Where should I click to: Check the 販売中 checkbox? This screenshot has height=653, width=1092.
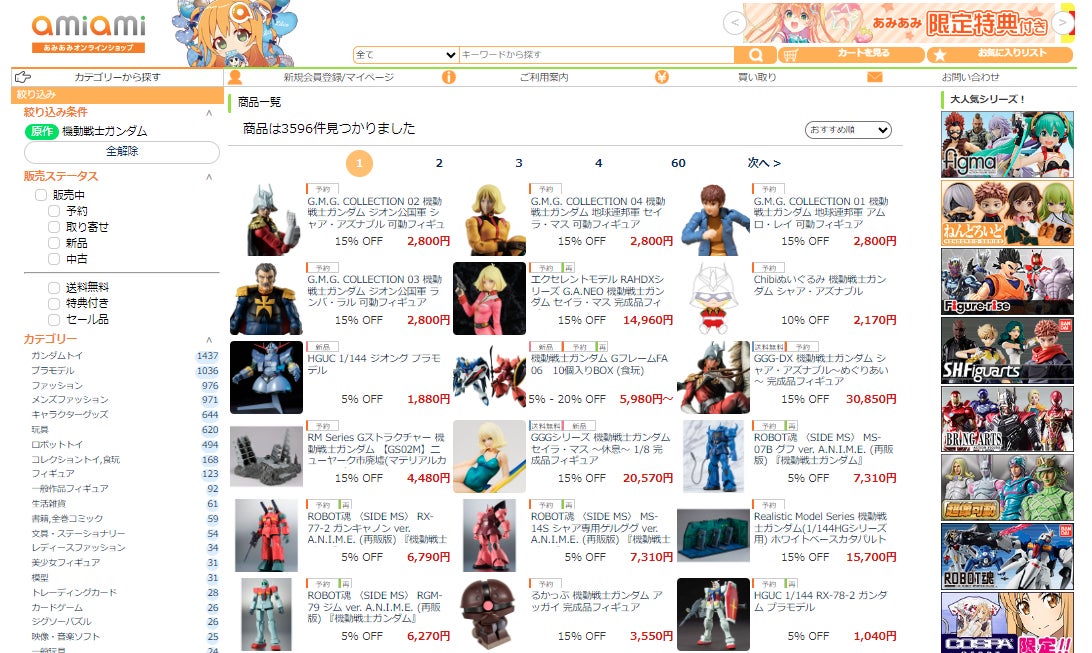click(41, 195)
